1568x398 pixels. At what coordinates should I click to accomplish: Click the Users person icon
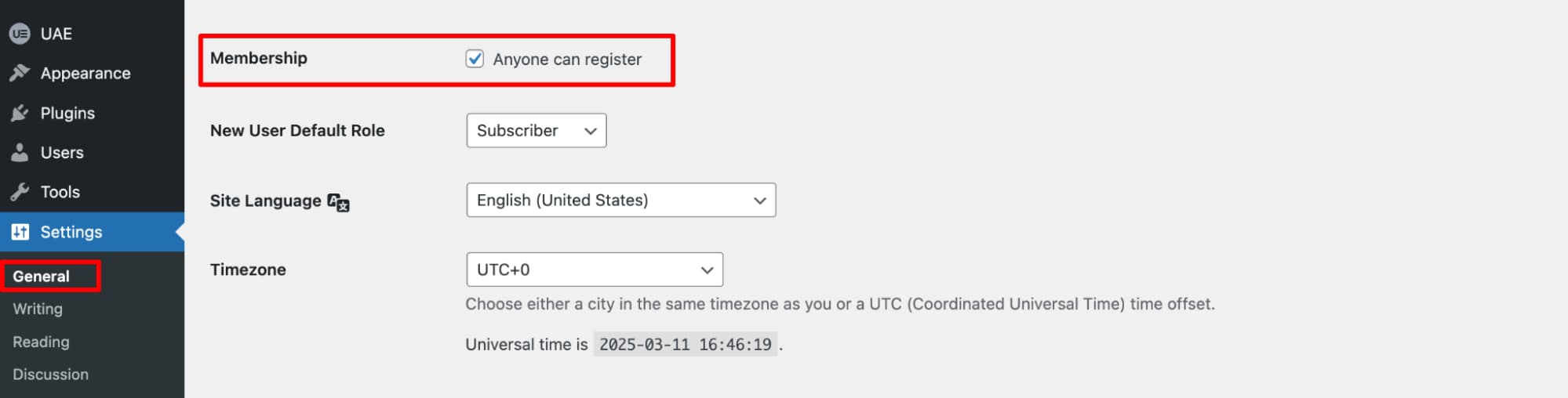[x=20, y=153]
